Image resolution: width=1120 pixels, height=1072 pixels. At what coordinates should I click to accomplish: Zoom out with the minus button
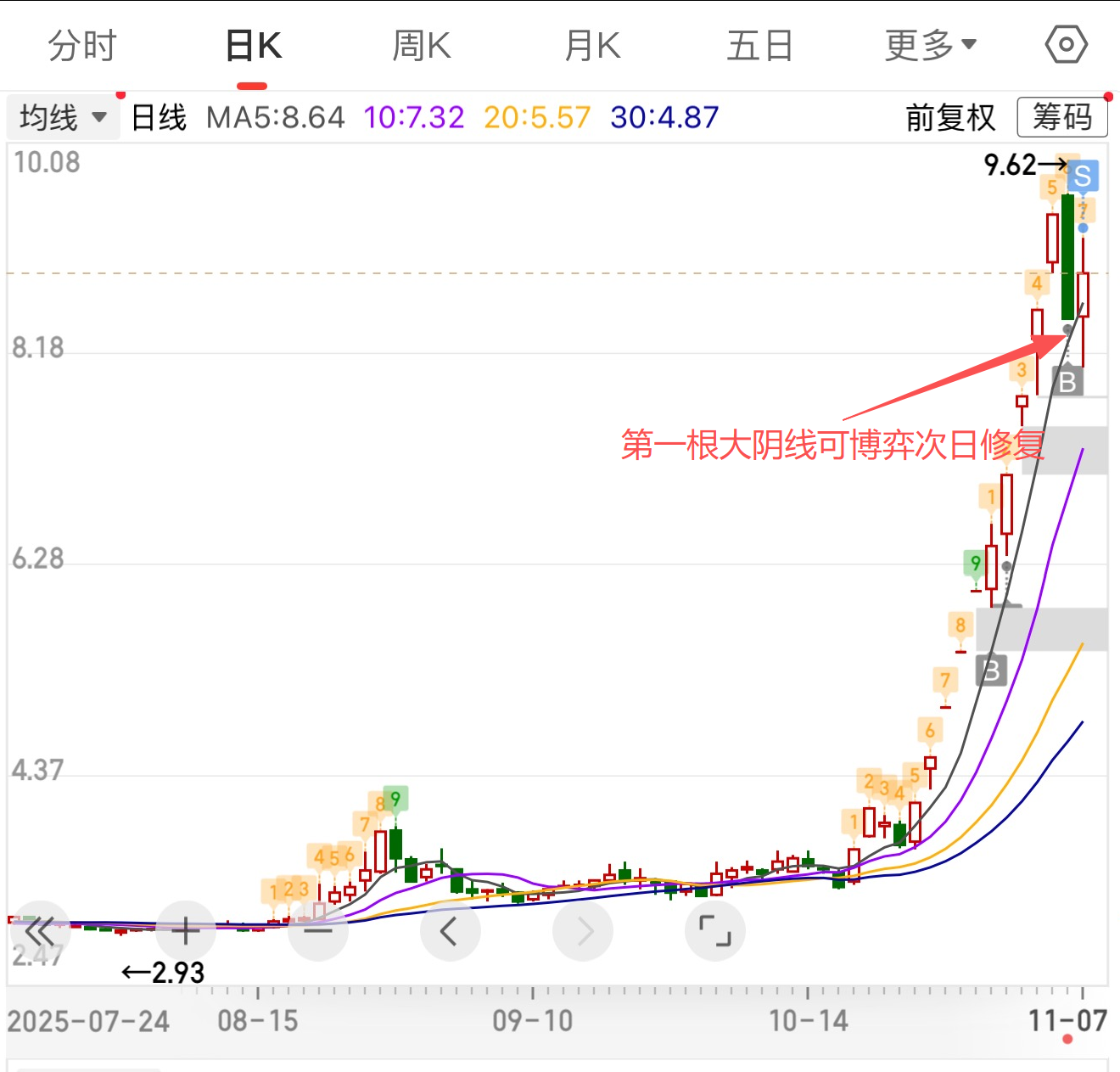point(318,931)
